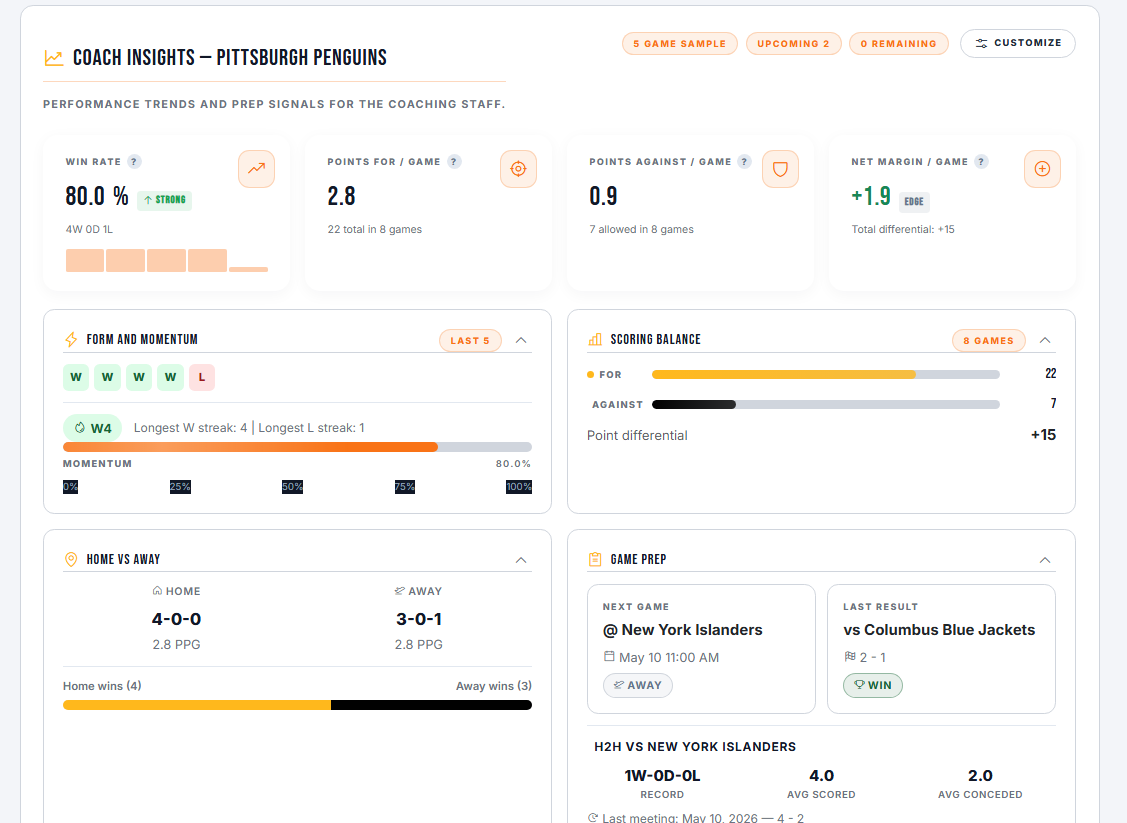Click the Upcoming 2 badge
The height and width of the screenshot is (823, 1127).
[x=794, y=44]
